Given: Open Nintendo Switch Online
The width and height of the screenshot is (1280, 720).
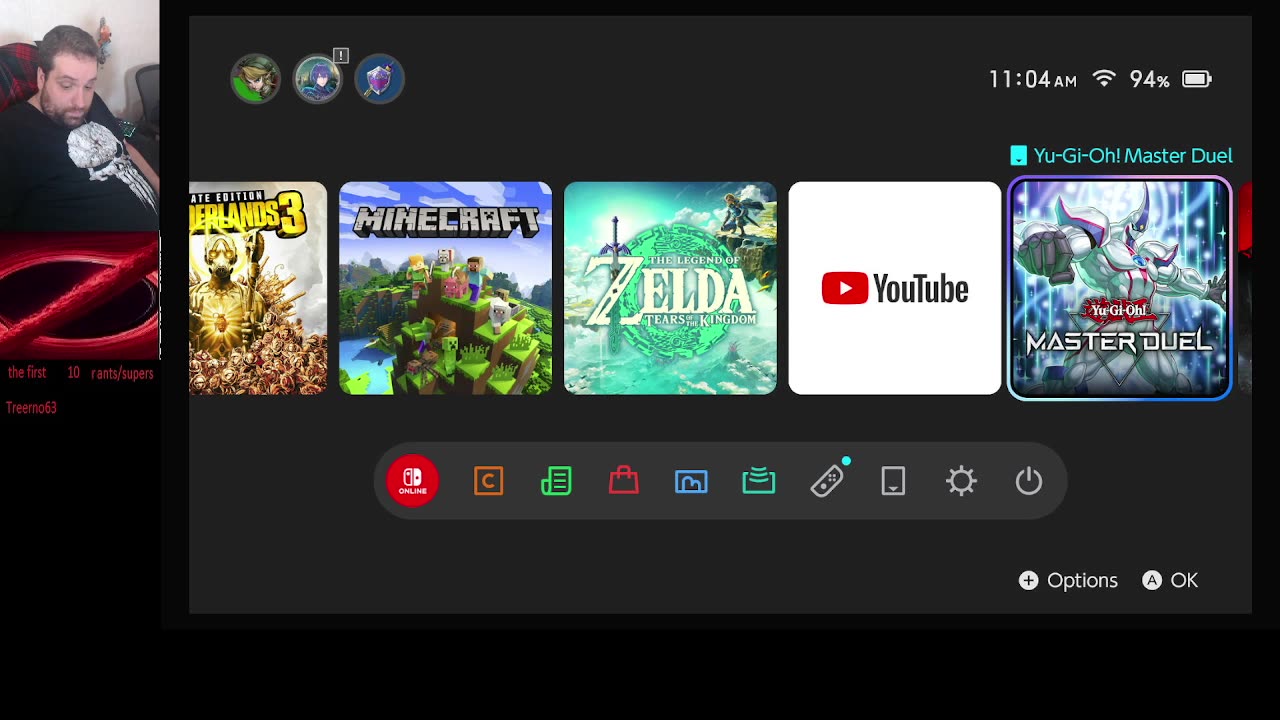Looking at the screenshot, I should click(x=413, y=481).
